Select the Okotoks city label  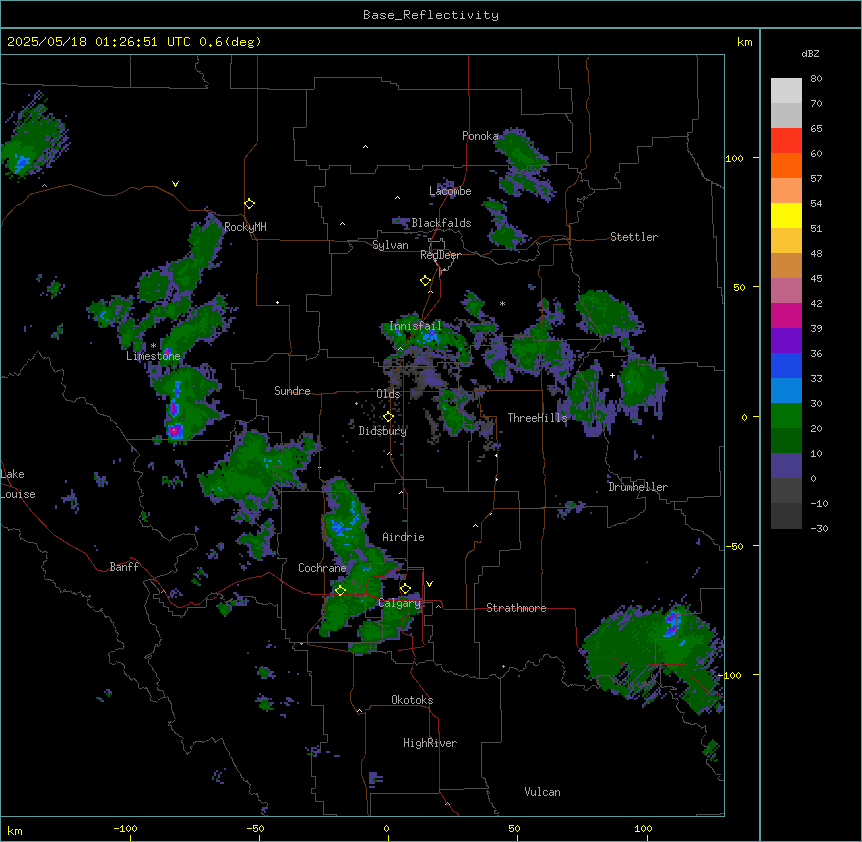(x=412, y=700)
